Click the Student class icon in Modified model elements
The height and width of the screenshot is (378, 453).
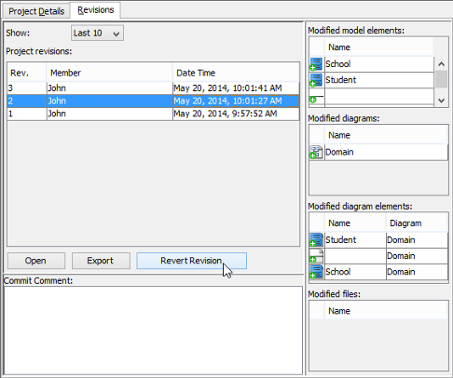coord(316,80)
